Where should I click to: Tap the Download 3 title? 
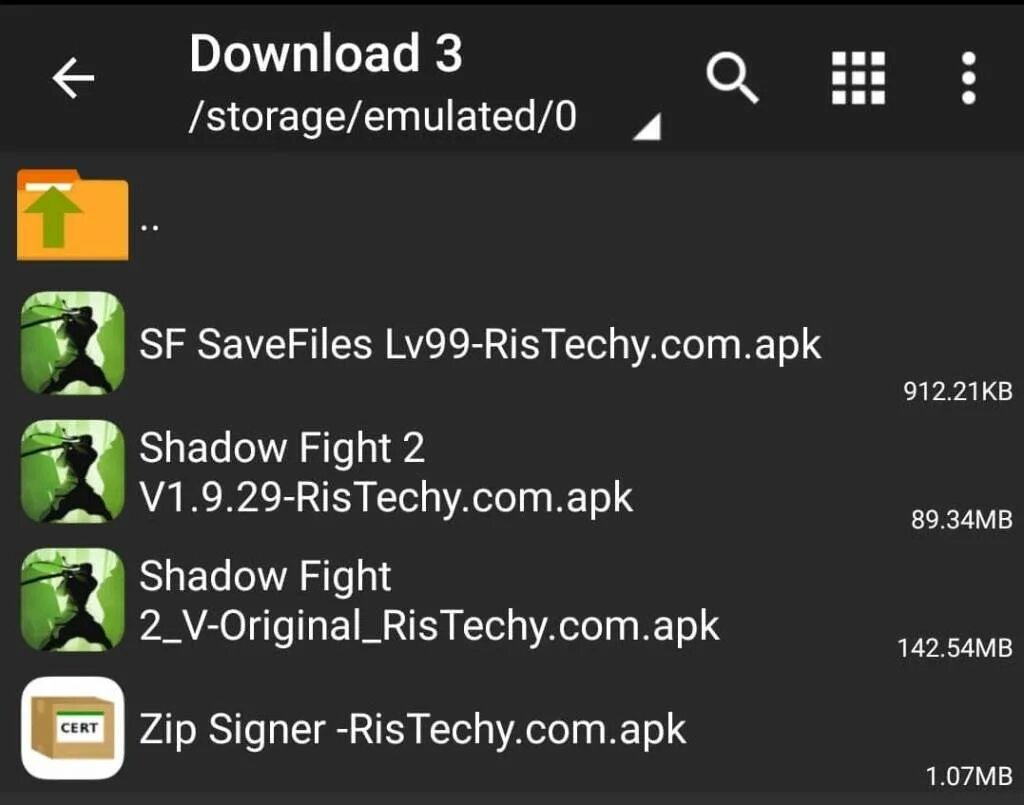325,54
